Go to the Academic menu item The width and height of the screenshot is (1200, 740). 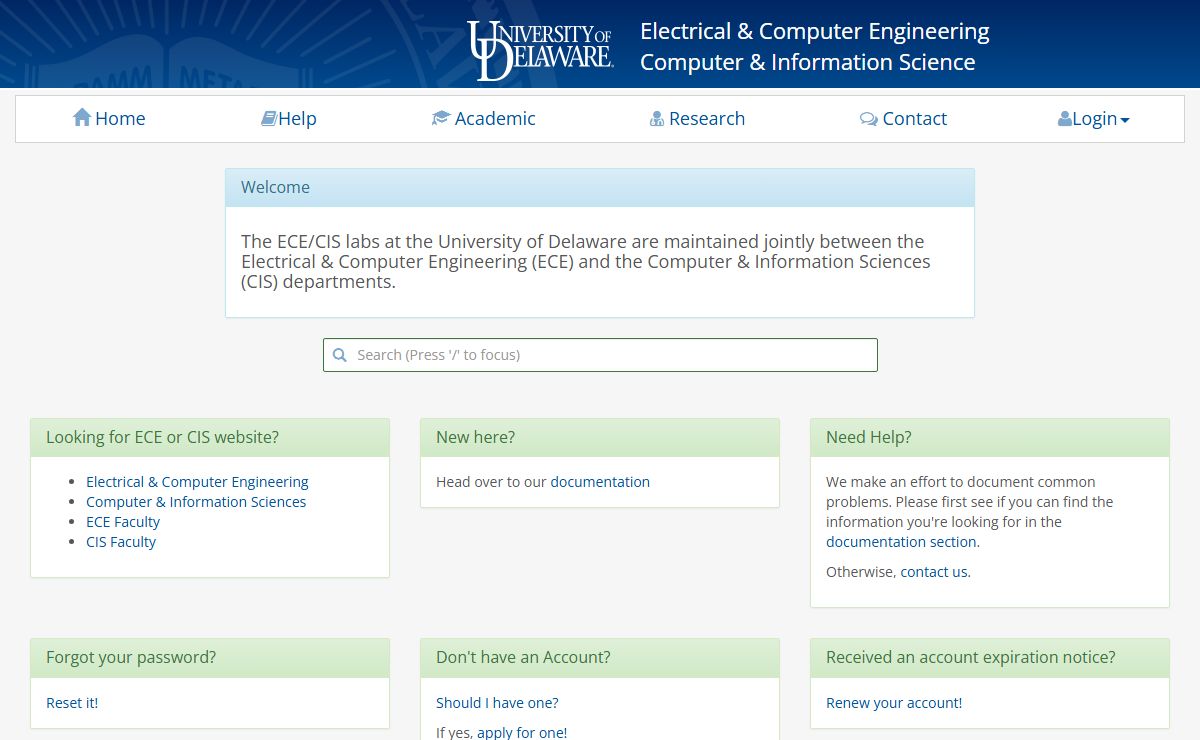[x=483, y=118]
